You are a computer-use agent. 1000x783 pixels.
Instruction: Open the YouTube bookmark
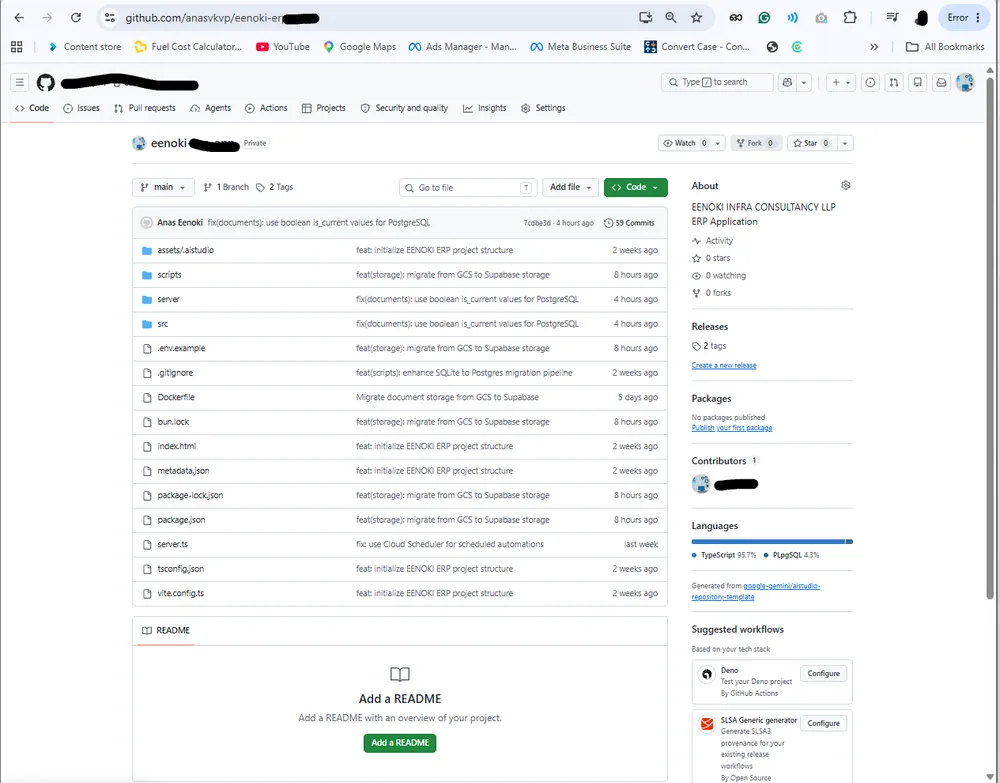pyautogui.click(x=283, y=47)
